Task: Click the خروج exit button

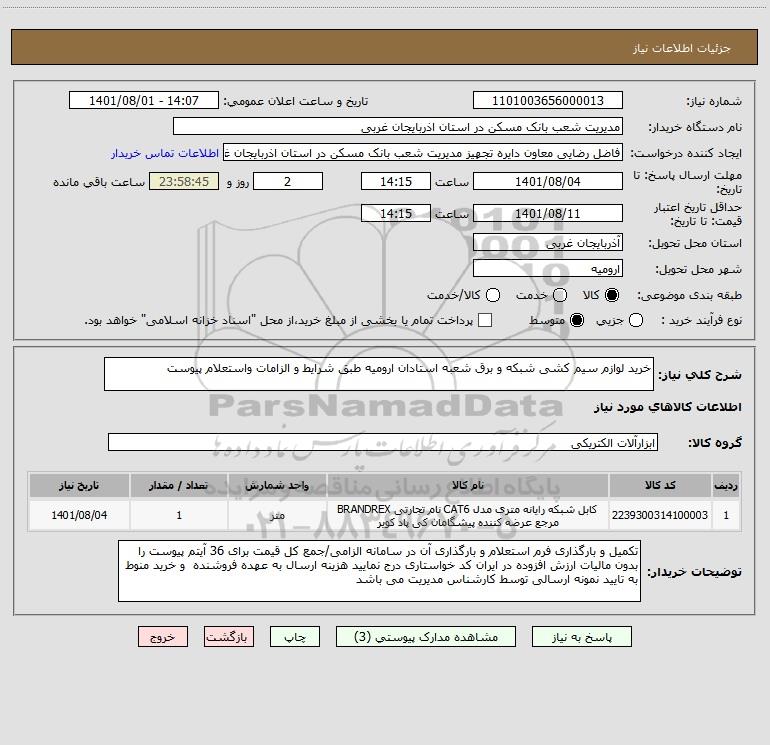Action: [x=163, y=637]
